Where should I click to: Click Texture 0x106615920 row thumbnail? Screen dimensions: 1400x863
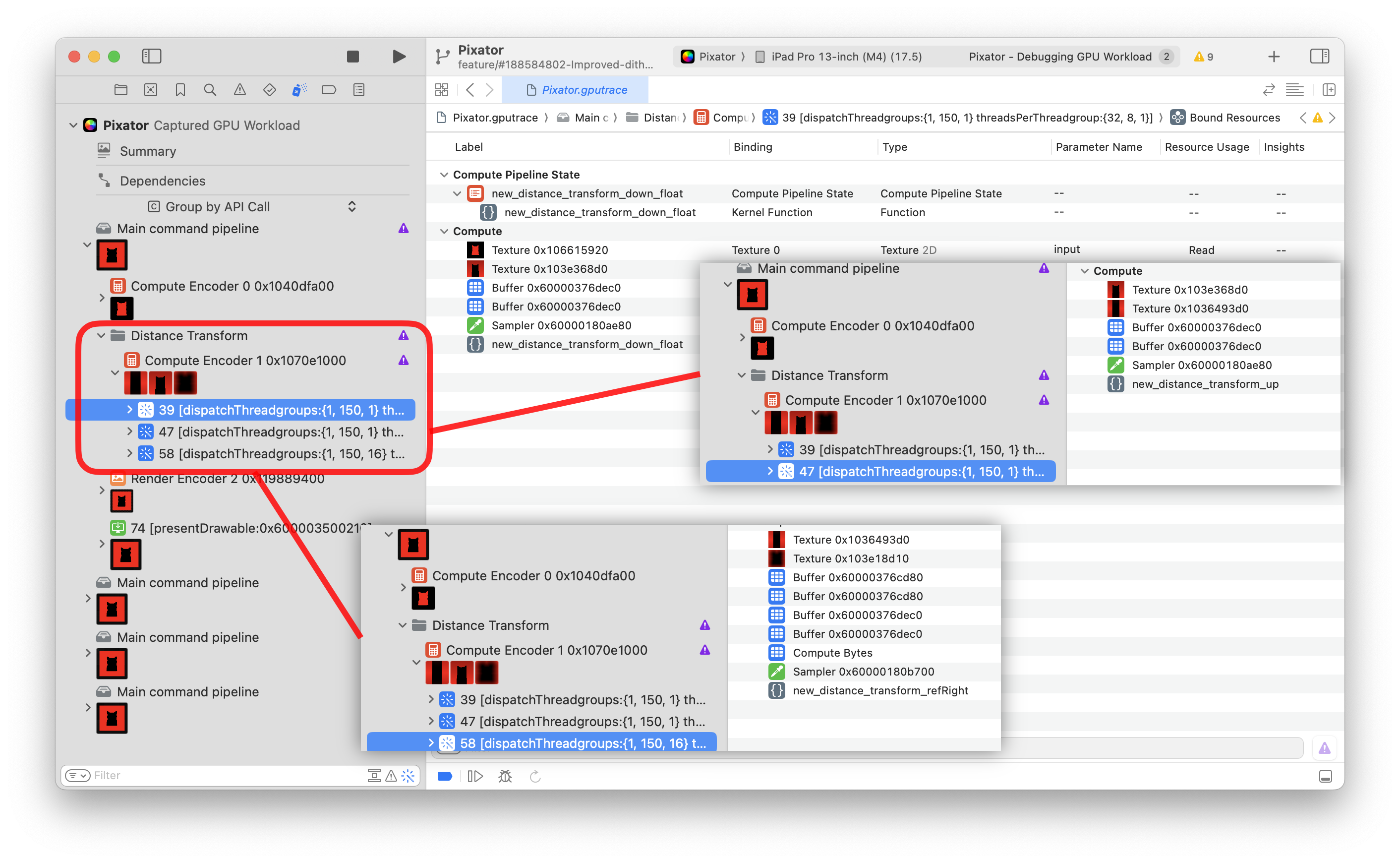point(475,250)
